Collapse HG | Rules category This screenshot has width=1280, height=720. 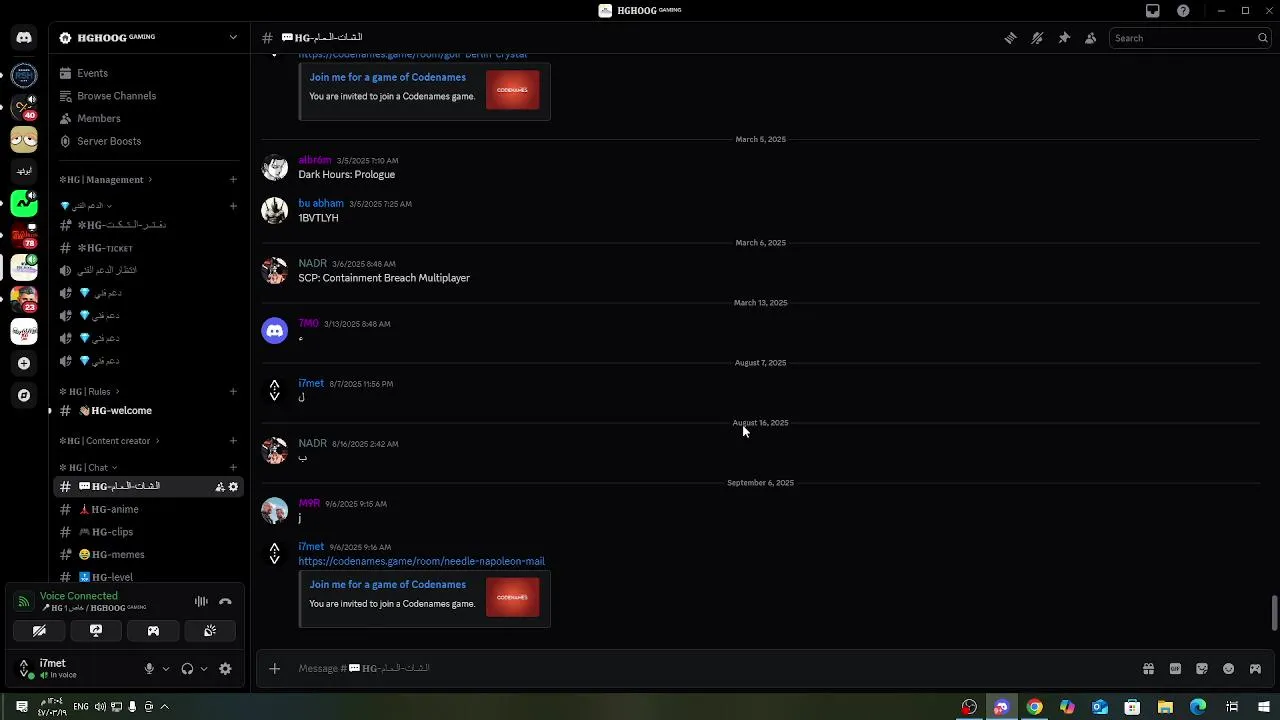pyautogui.click(x=89, y=391)
